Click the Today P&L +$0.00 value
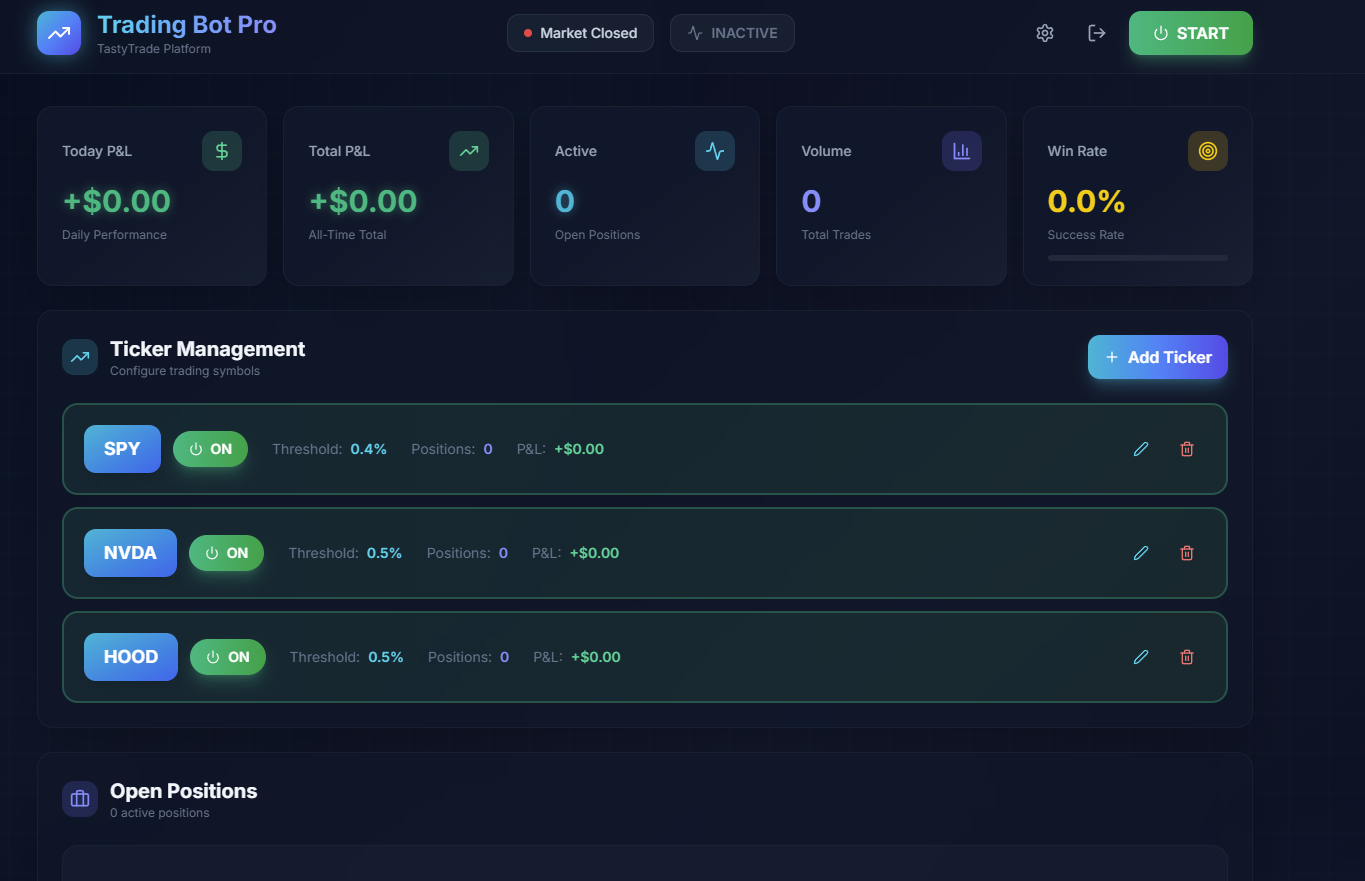The height and width of the screenshot is (881, 1365). point(117,201)
